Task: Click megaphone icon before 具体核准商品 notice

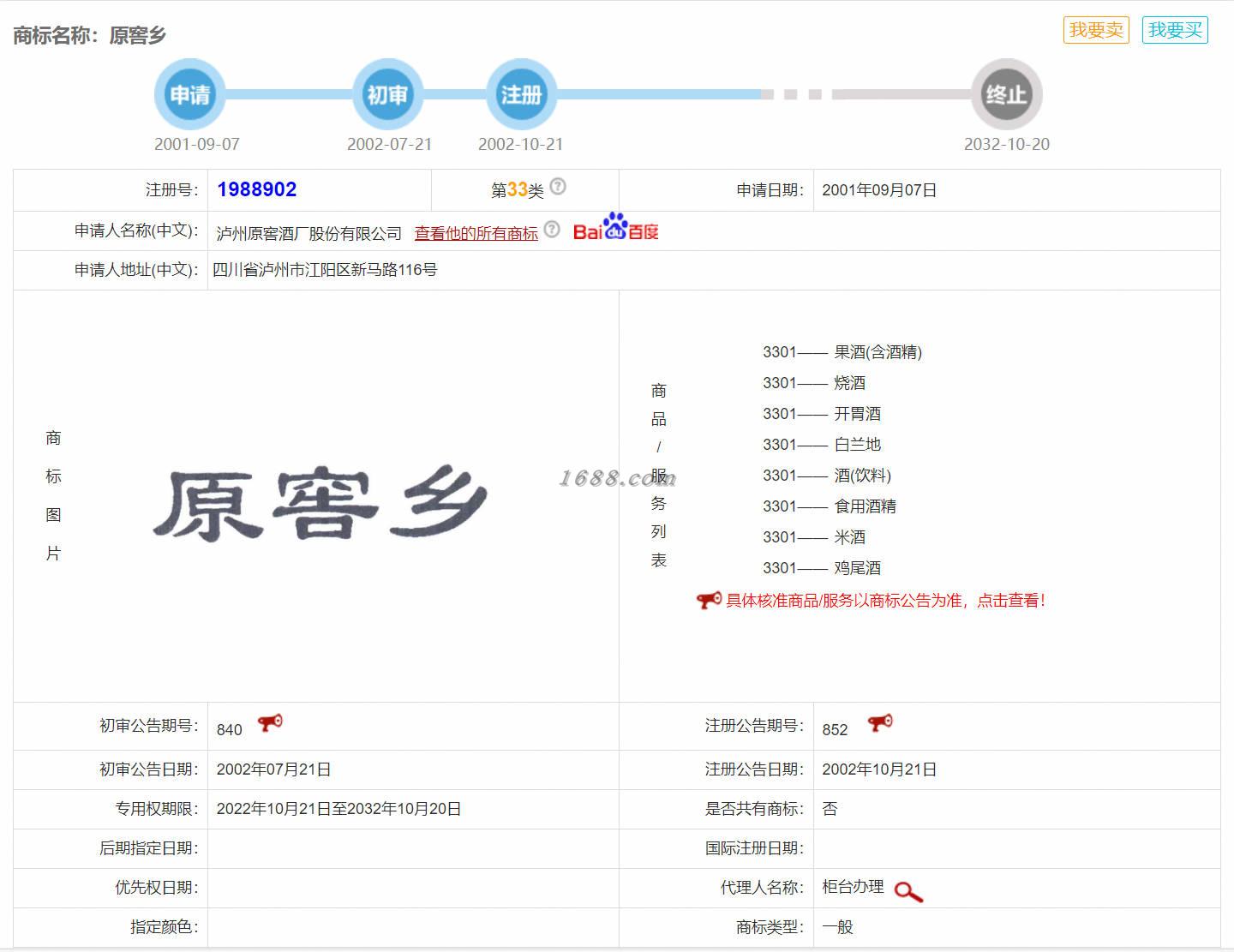Action: tap(709, 601)
